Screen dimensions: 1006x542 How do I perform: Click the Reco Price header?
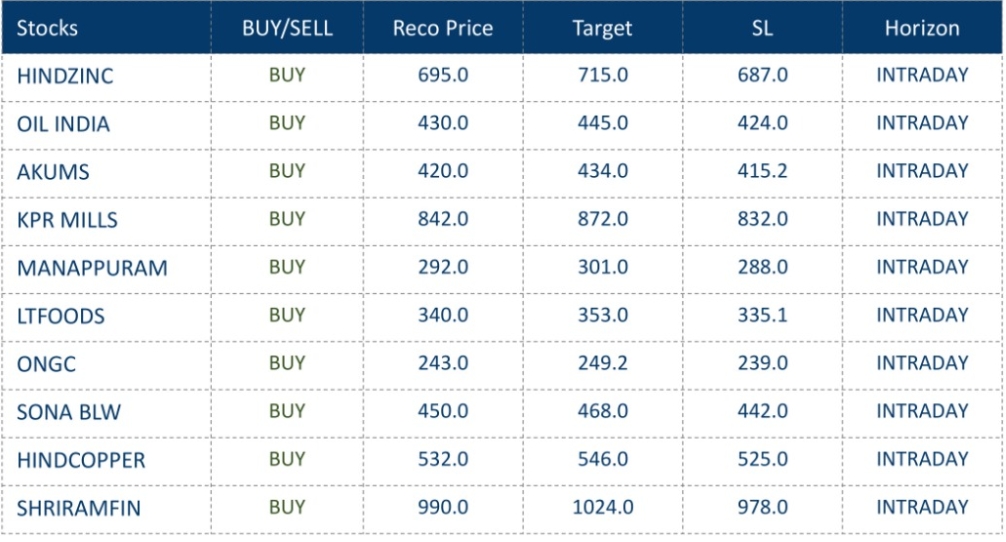click(442, 28)
